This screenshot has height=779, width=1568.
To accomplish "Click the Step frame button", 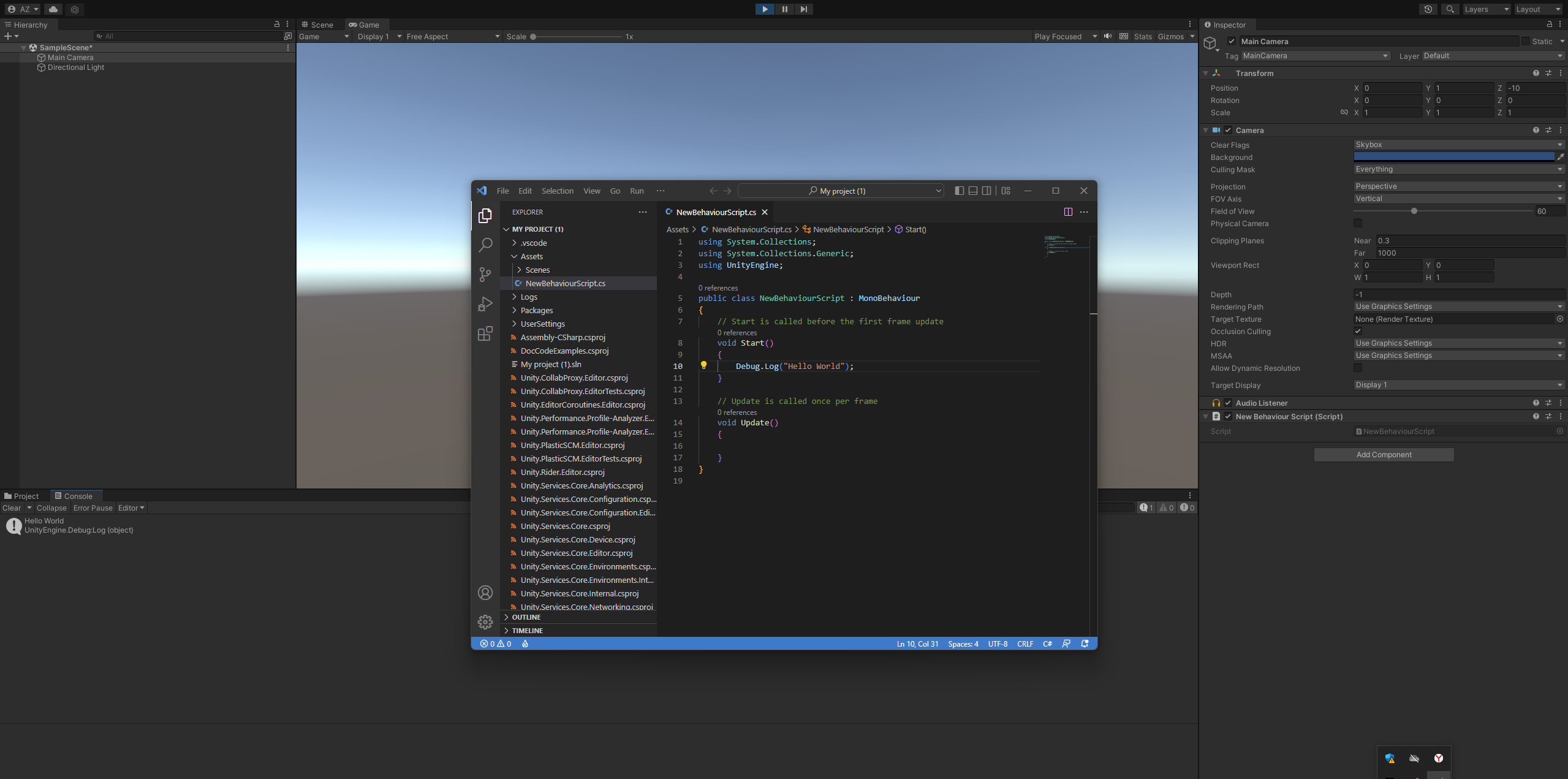I will click(803, 9).
